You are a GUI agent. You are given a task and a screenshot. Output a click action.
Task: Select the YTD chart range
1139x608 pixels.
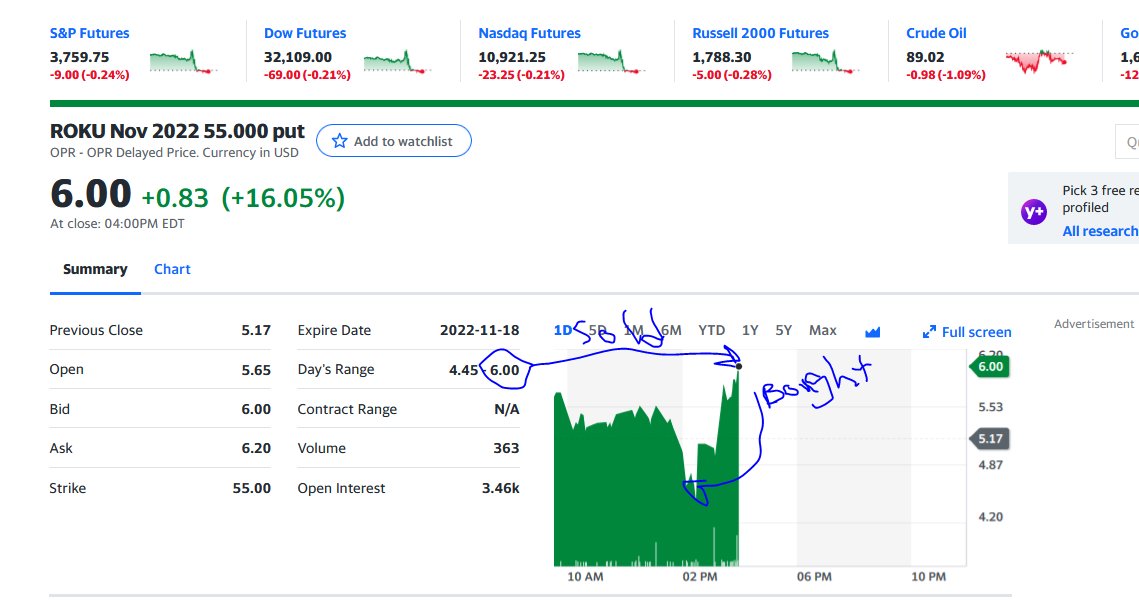point(712,331)
